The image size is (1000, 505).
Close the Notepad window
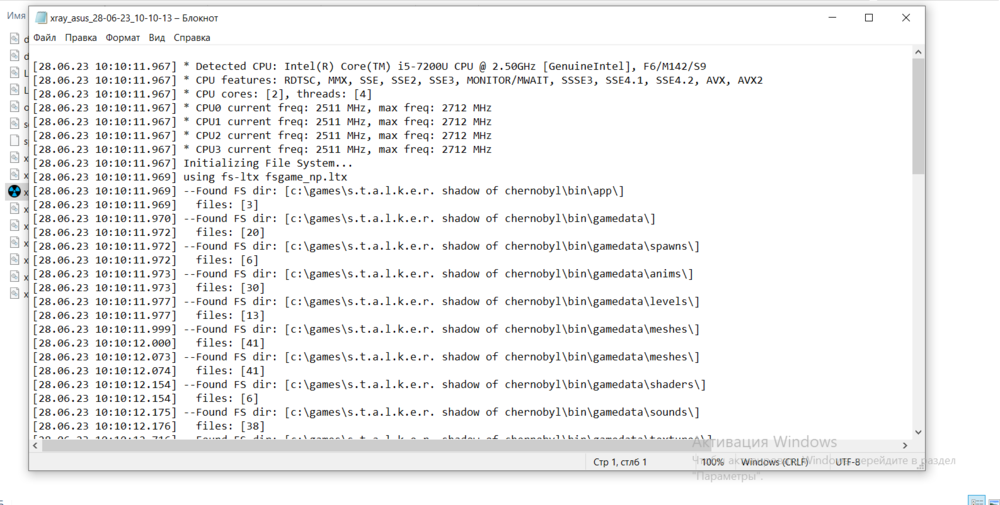pos(906,18)
